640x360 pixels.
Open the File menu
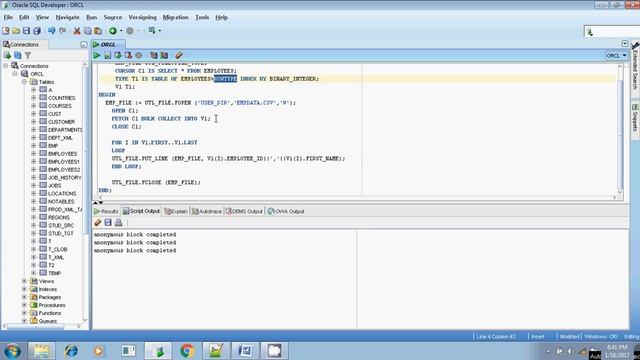[8, 18]
